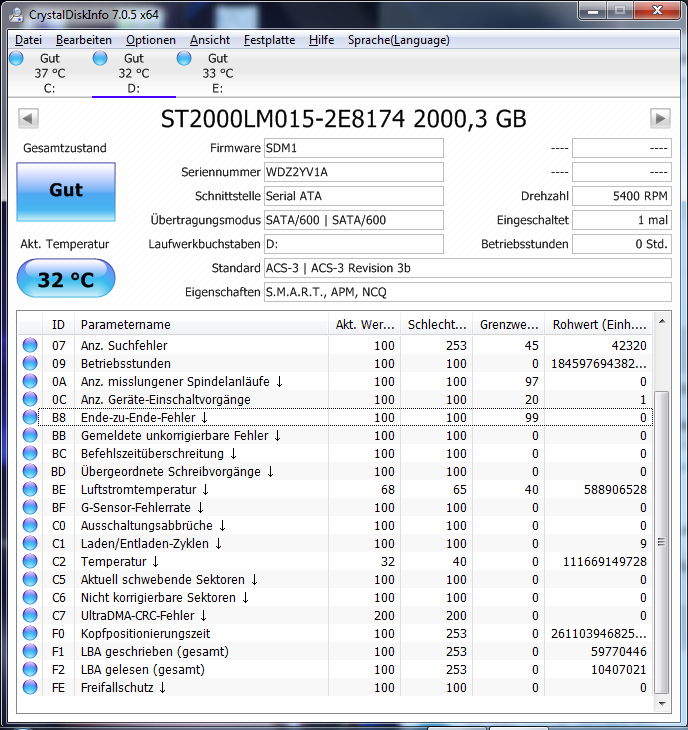Open the Optionen menu

pyautogui.click(x=151, y=40)
